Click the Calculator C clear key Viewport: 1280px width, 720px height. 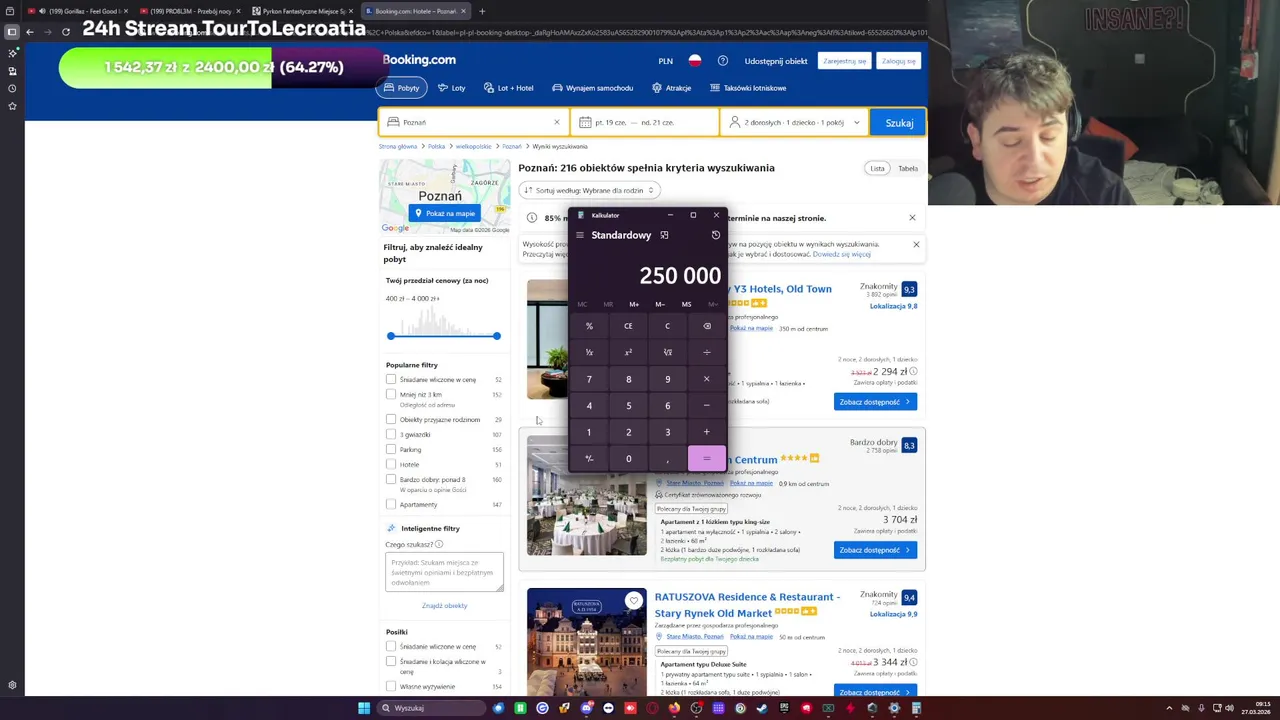point(667,326)
